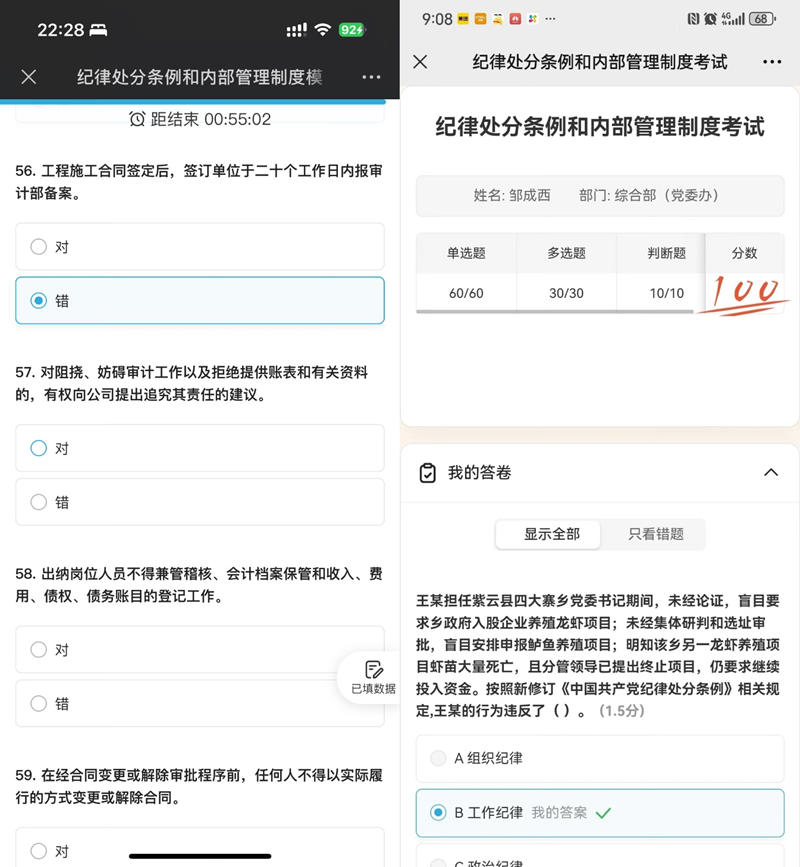Select 对 for question 58

point(200,649)
